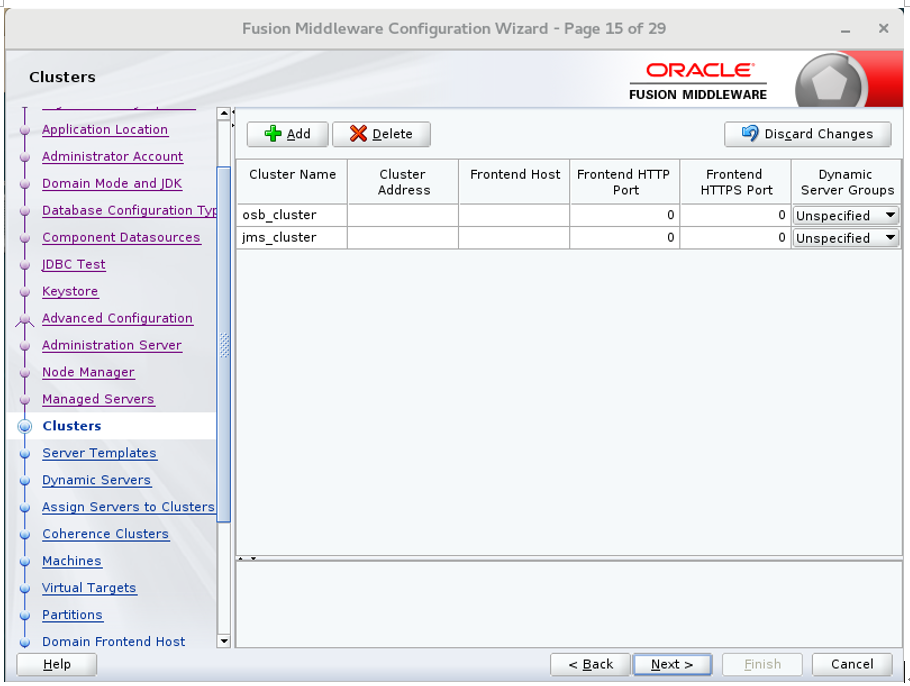Open the JDBC Test step
910x686 pixels.
(x=74, y=265)
